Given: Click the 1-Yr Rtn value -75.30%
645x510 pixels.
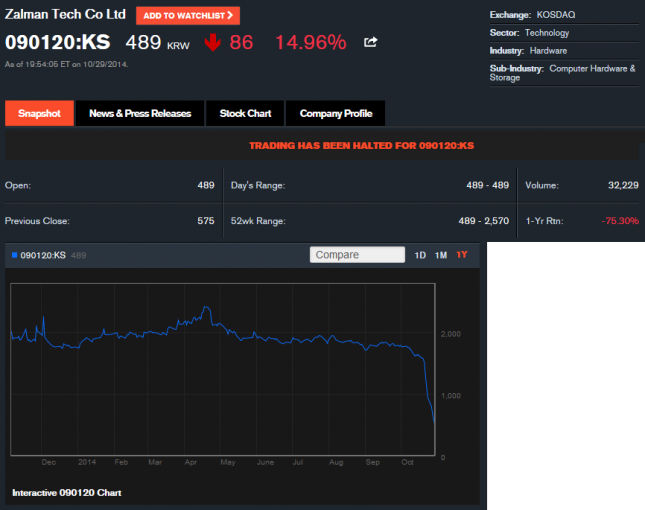Looking at the screenshot, I should click(620, 221).
